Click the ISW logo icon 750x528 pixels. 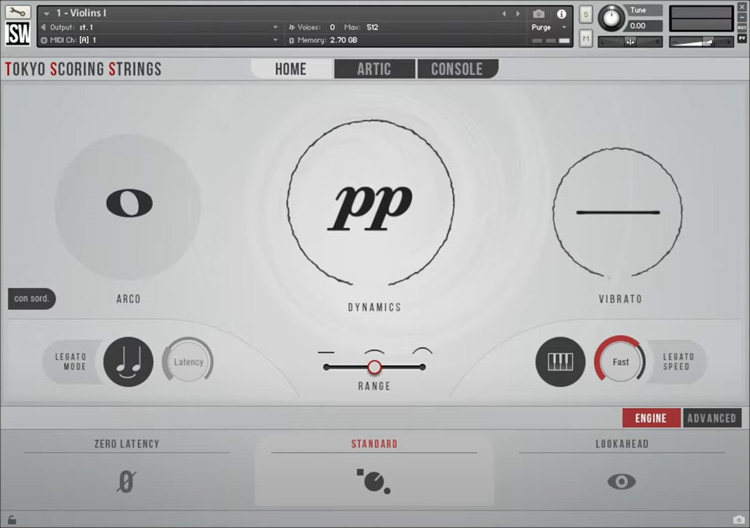[18, 33]
